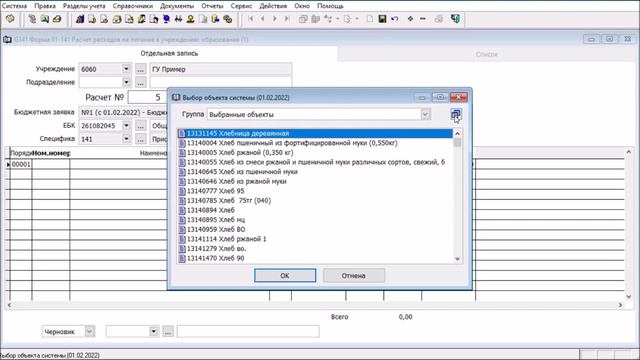Click the undo arrow icon in toolbar
The image size is (640, 360).
point(394,19)
